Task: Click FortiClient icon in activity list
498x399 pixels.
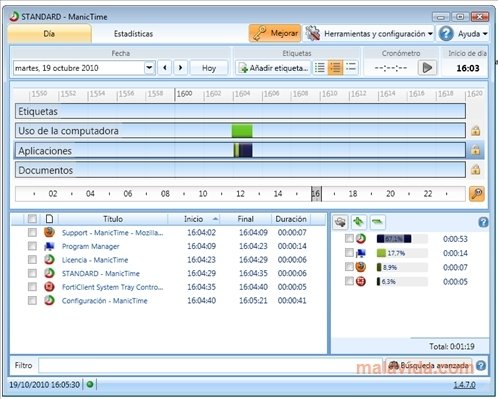Action: [49, 287]
